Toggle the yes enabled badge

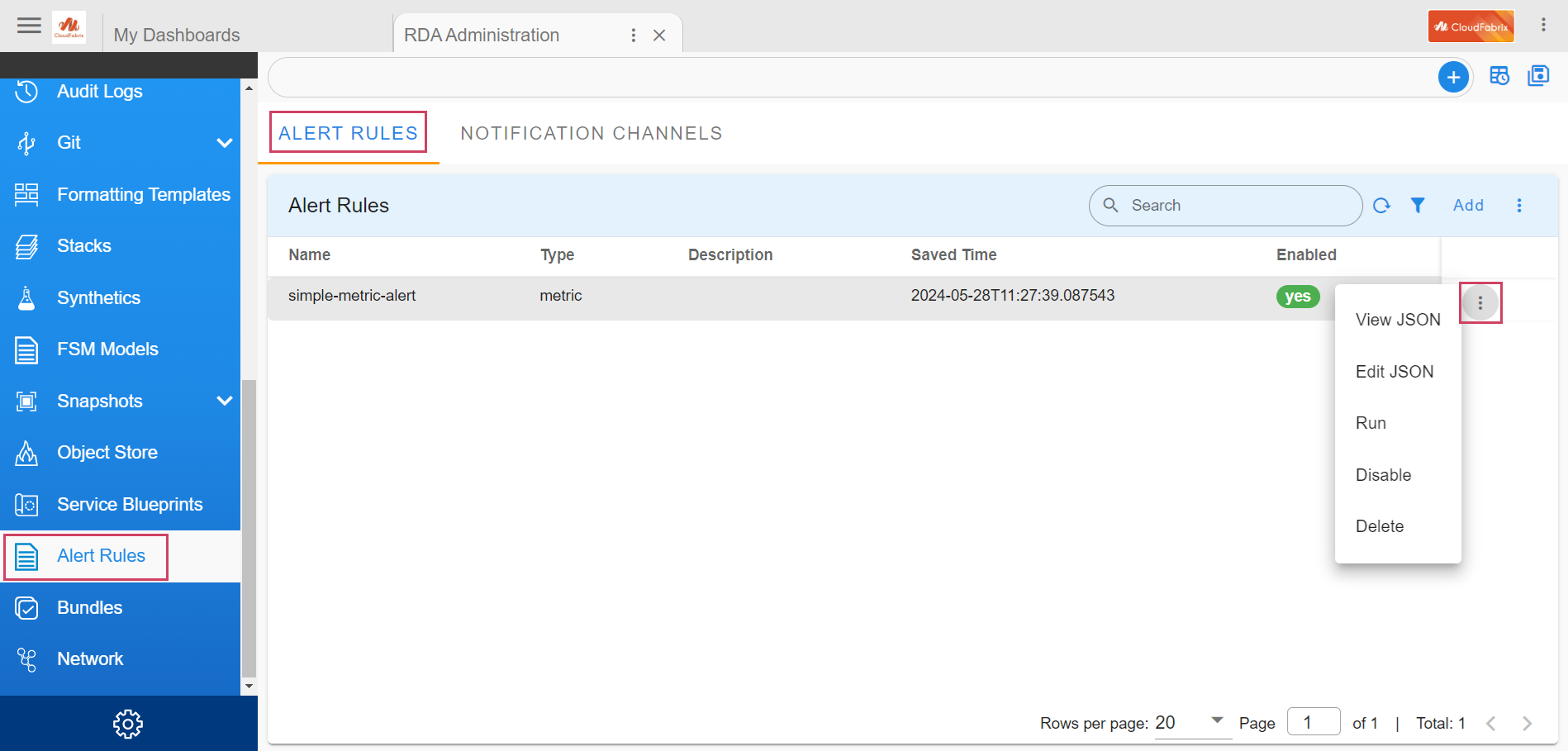pos(1297,297)
